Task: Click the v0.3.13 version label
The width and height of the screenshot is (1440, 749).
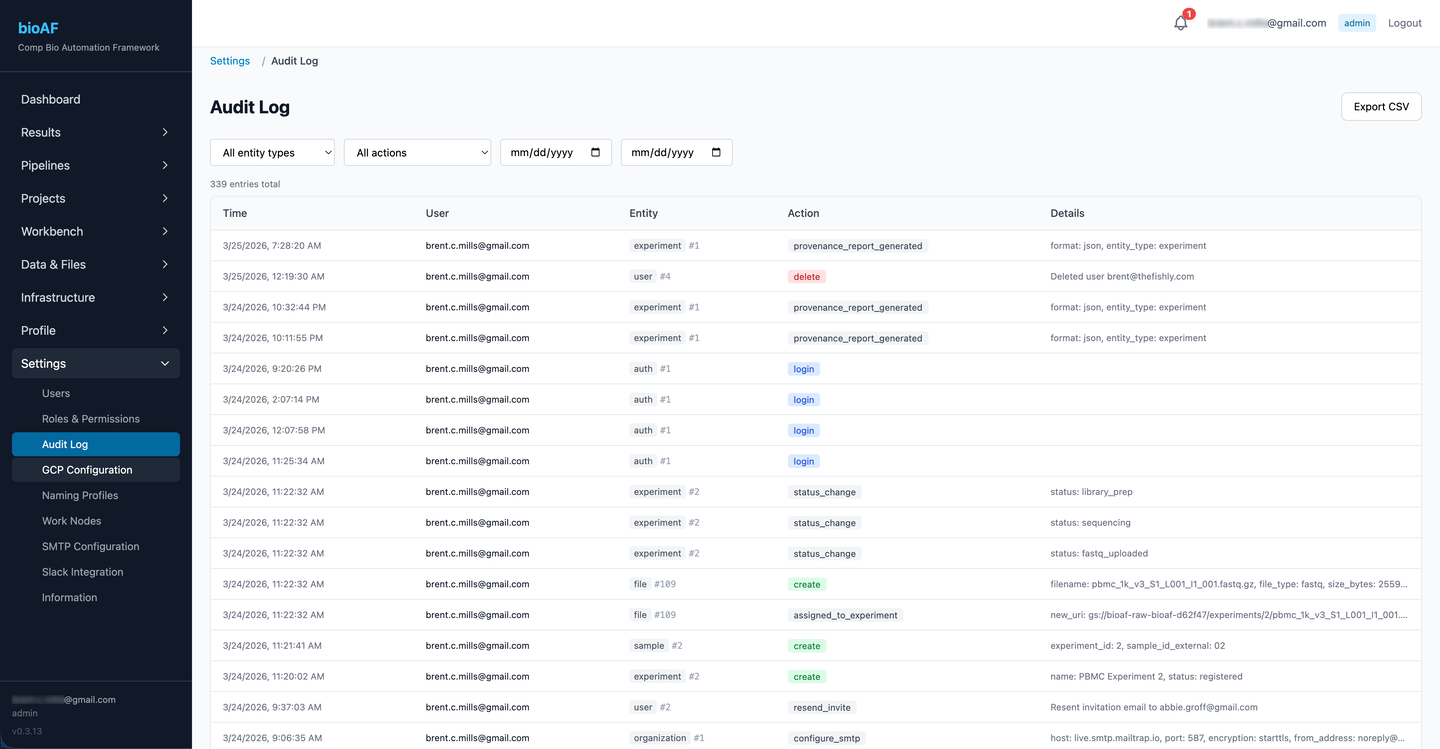Action: 27,731
